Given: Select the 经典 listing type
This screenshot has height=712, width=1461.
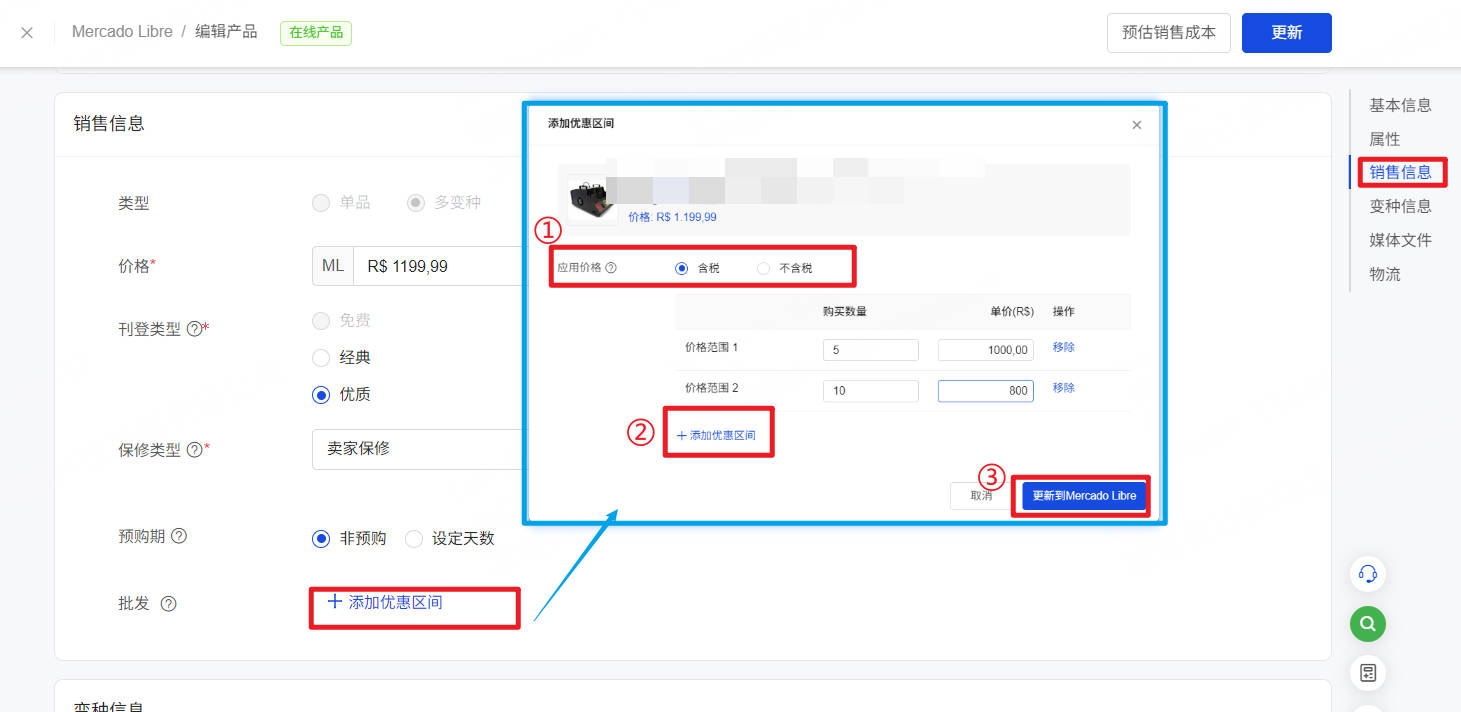Looking at the screenshot, I should pos(321,358).
